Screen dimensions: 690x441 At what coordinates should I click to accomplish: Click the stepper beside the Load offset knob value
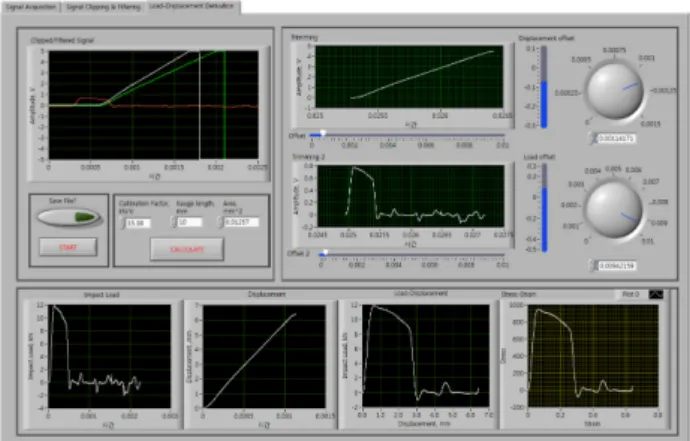point(594,266)
